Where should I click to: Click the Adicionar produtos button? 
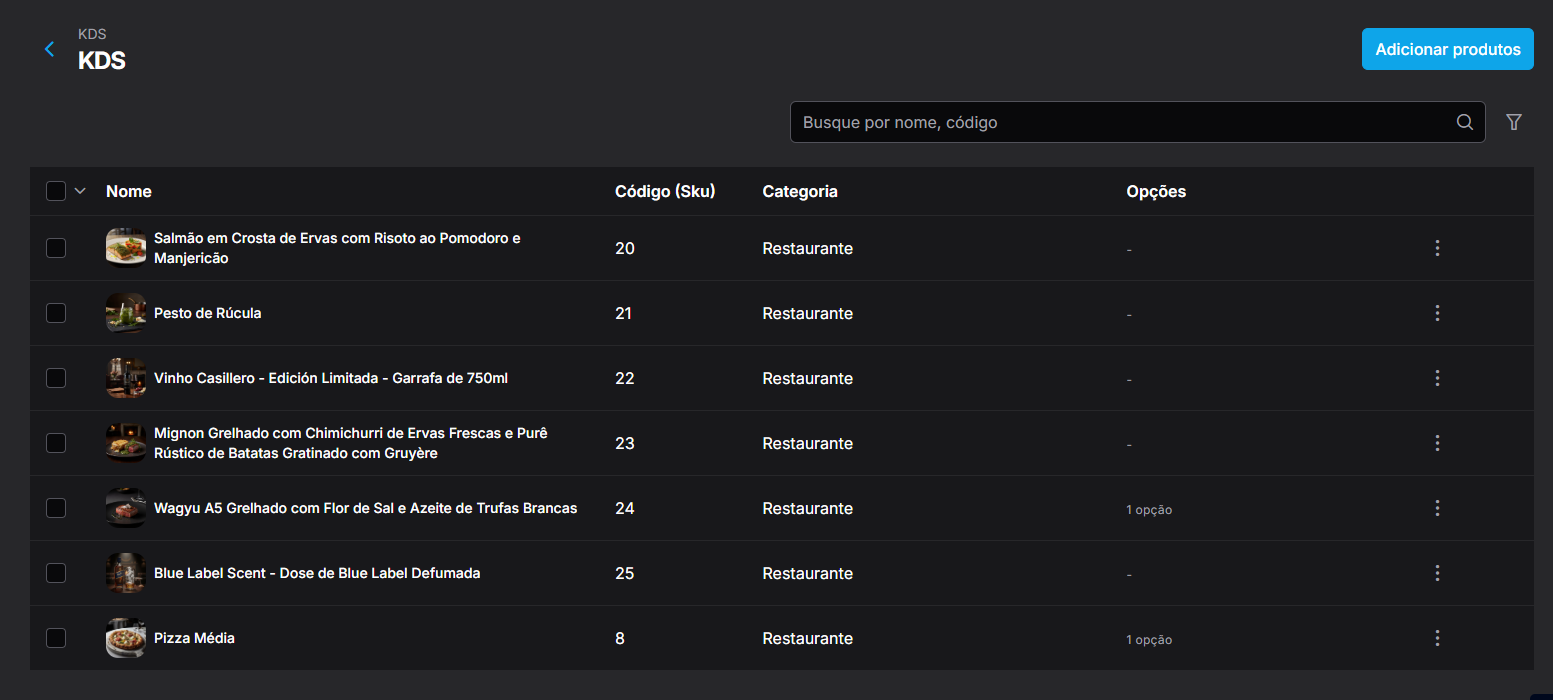pos(1447,49)
